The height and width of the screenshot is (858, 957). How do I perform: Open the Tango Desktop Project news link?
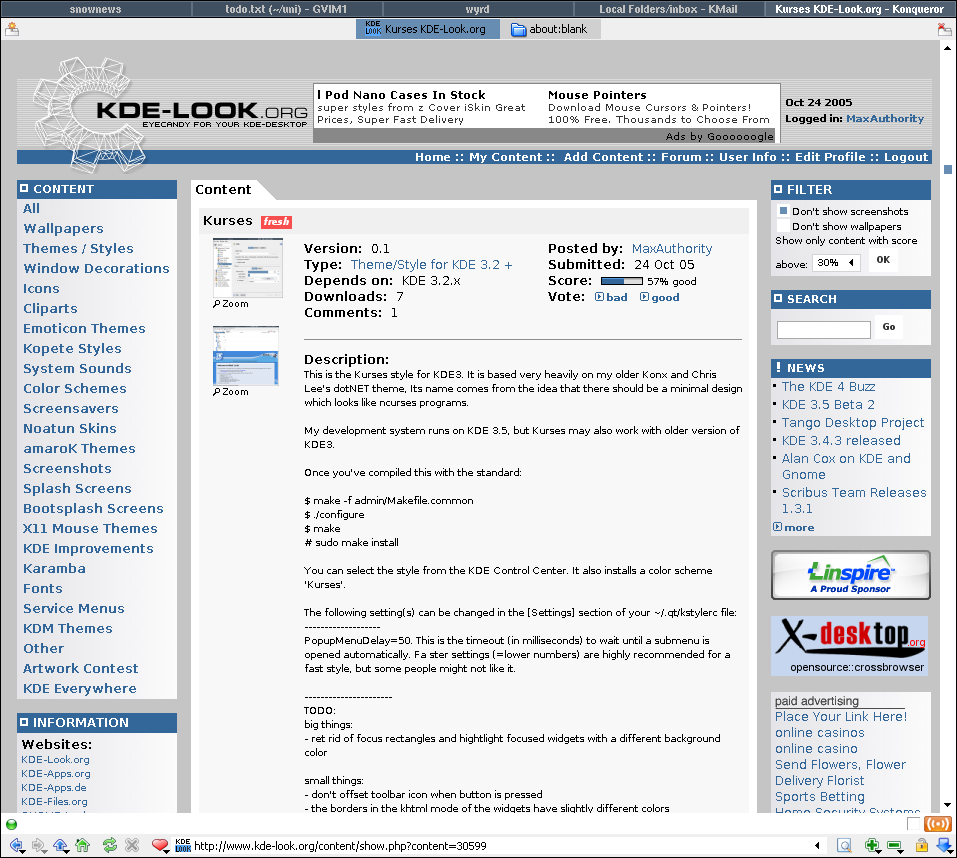tap(853, 422)
